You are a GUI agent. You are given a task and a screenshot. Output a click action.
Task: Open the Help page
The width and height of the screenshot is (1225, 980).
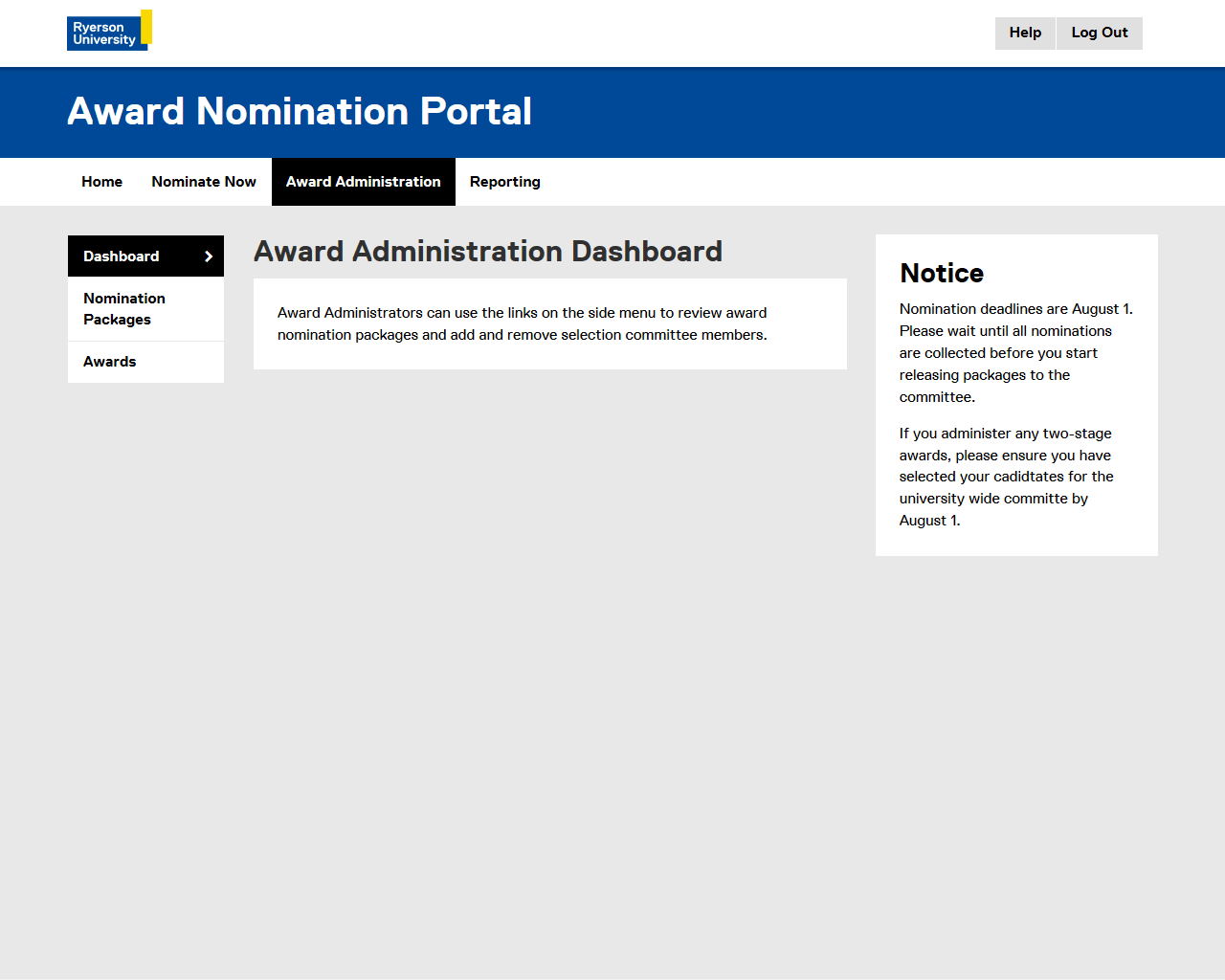(1025, 33)
